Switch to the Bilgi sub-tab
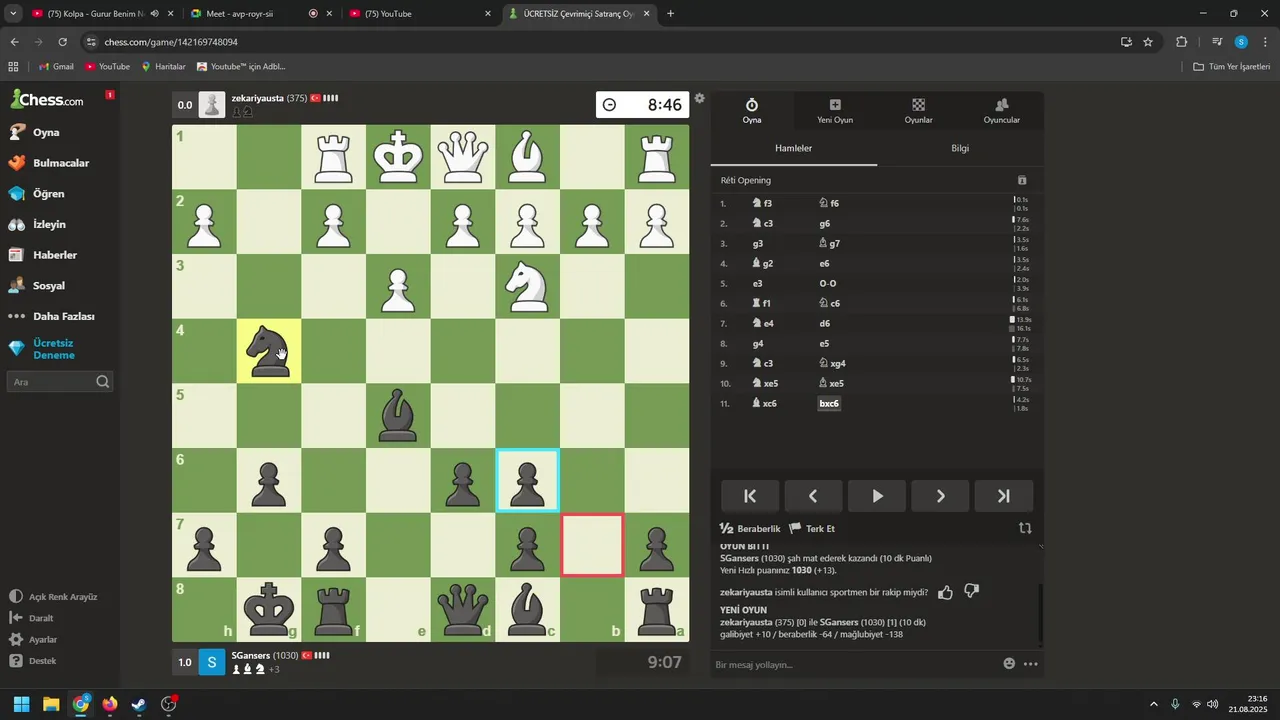This screenshot has width=1280, height=720. point(960,148)
